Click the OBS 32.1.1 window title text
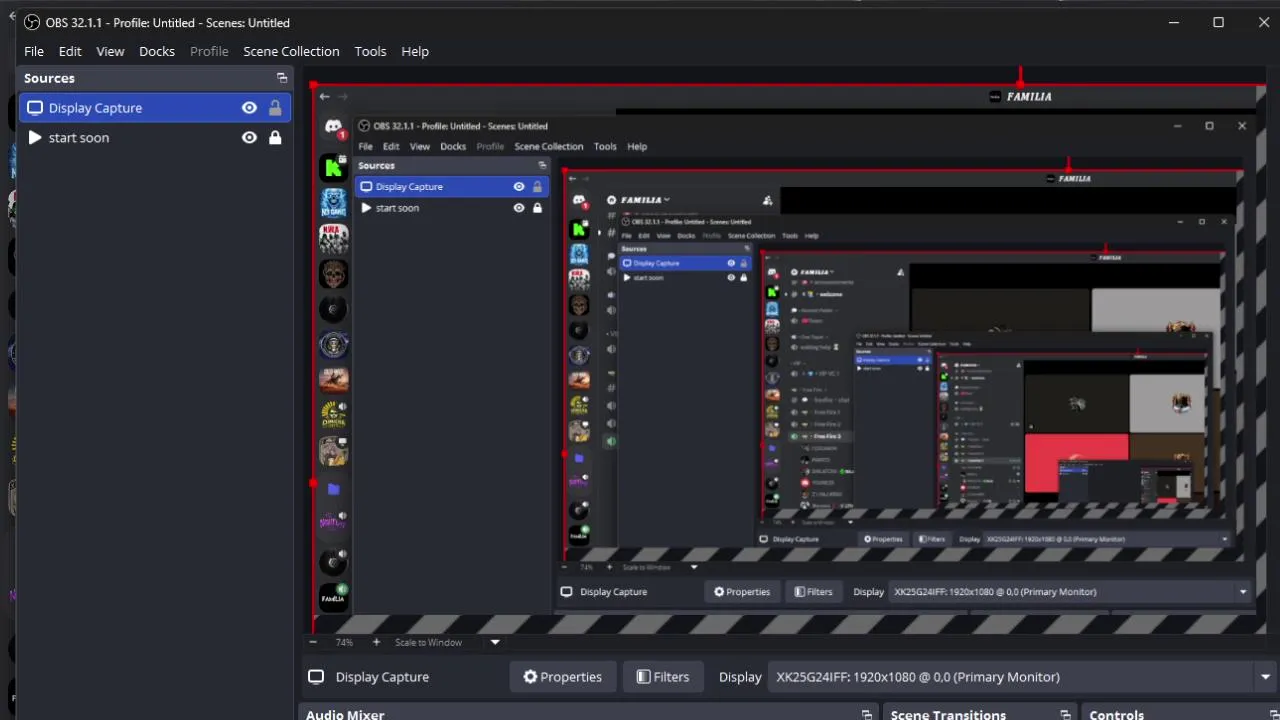This screenshot has height=720, width=1280. 168,22
